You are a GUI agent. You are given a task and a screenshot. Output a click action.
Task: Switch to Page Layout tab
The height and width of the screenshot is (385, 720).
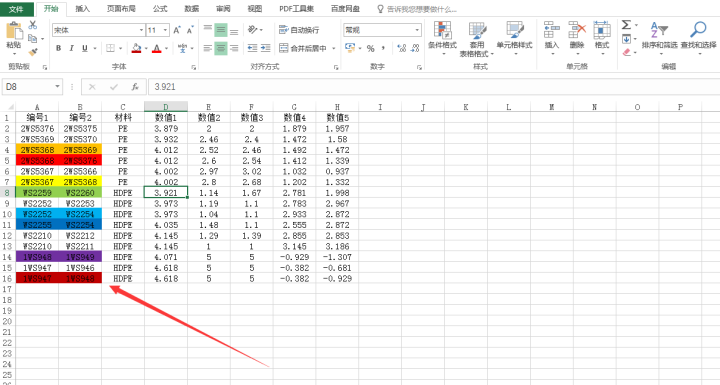pos(121,9)
